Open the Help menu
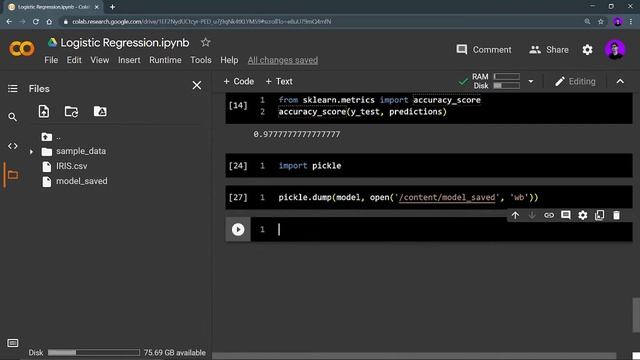 click(x=229, y=60)
